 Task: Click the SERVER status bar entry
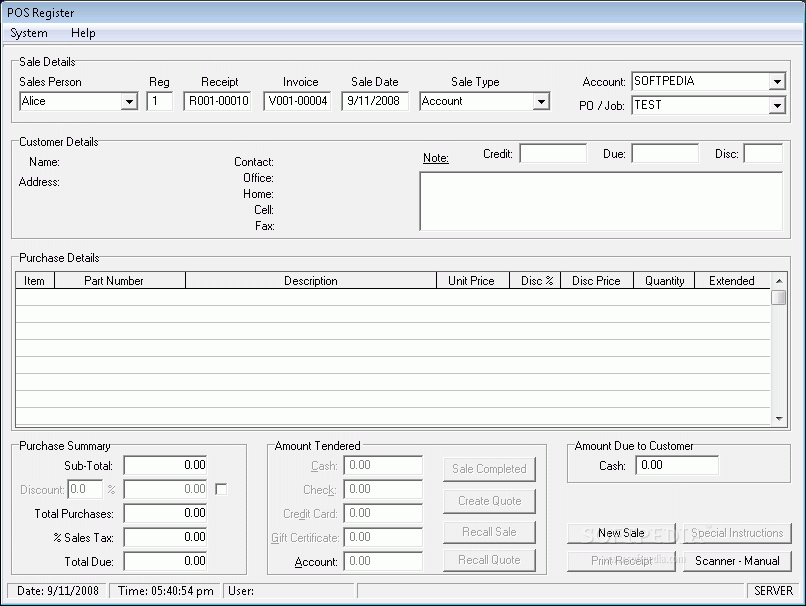[773, 591]
